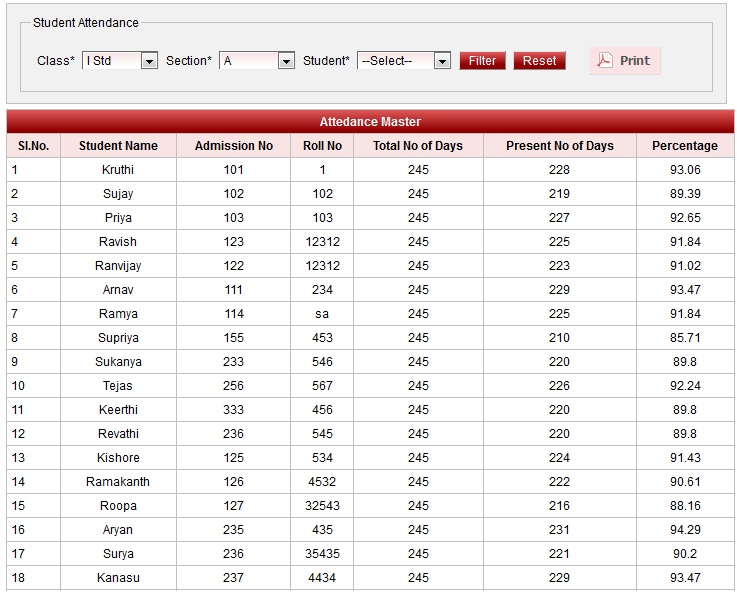Screen dimensions: 737x592
Task: Click the Sl.No. column header
Action: point(33,146)
